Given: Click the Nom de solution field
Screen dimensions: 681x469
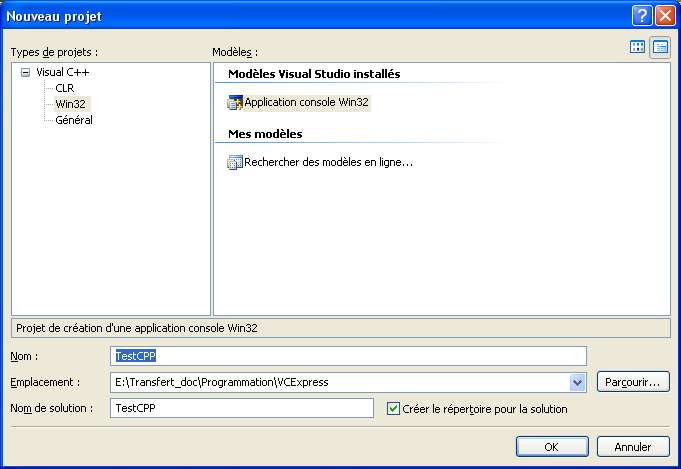Looking at the screenshot, I should click(x=241, y=408).
